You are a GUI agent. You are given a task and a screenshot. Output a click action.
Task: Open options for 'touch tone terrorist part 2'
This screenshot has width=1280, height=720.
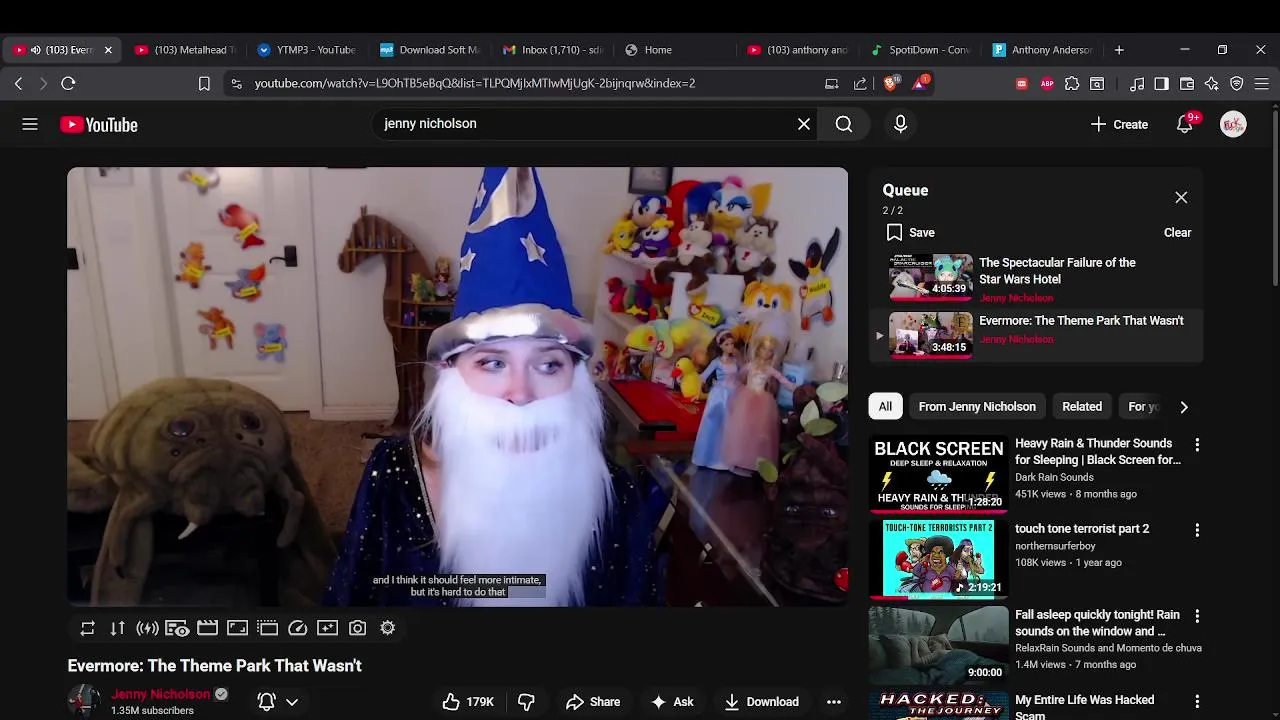[x=1197, y=530]
